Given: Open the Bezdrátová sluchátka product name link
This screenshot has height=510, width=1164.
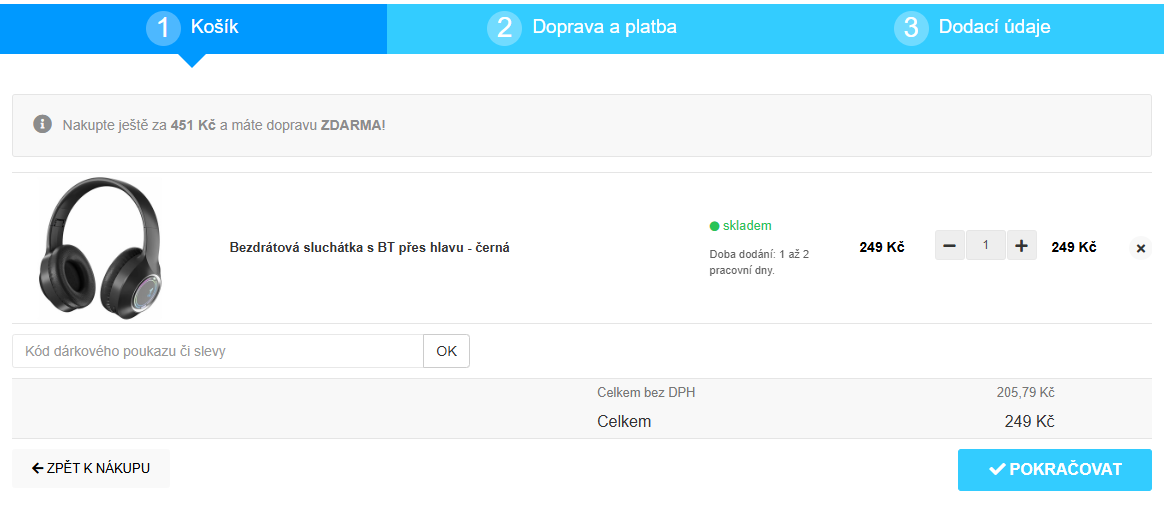Looking at the screenshot, I should (370, 247).
